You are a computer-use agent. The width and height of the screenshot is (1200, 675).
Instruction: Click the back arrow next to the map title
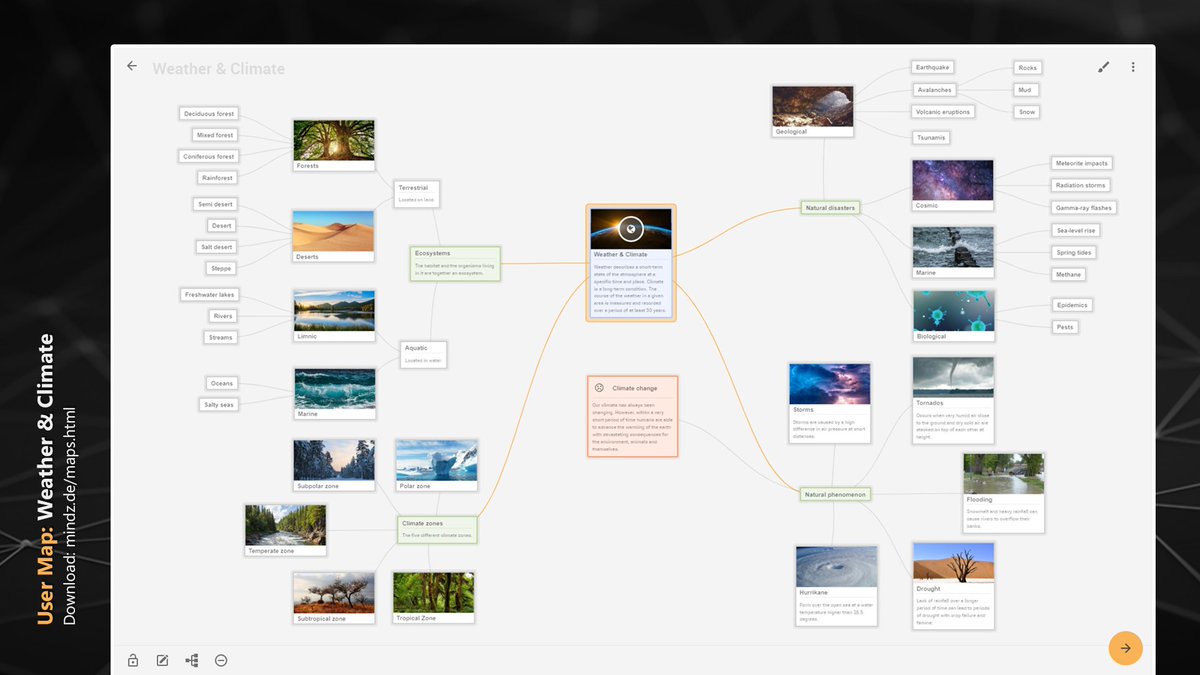tap(131, 65)
